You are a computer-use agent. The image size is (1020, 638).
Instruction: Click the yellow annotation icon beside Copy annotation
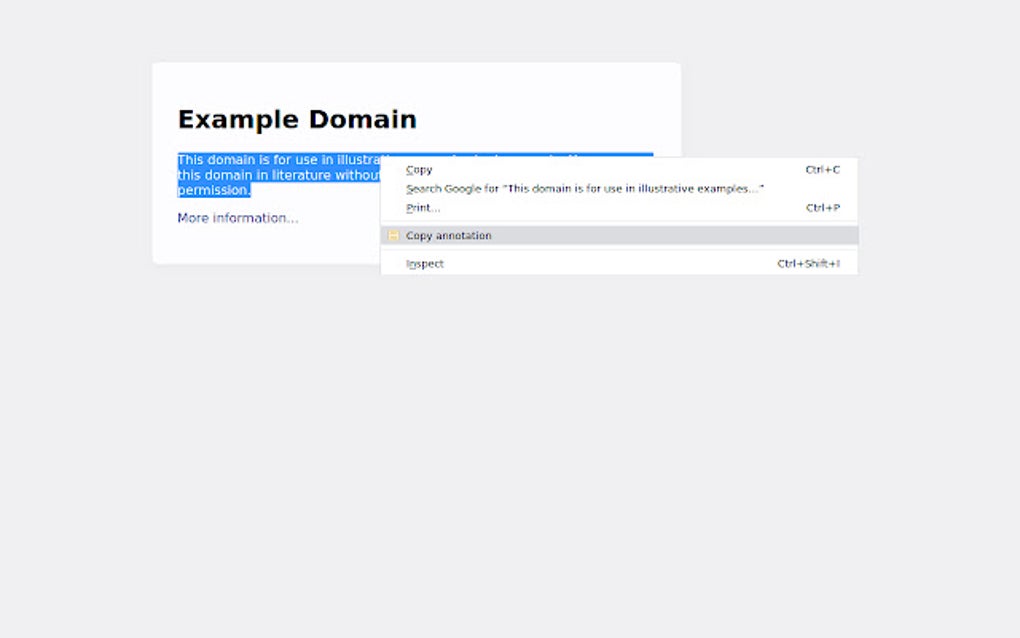tap(394, 235)
